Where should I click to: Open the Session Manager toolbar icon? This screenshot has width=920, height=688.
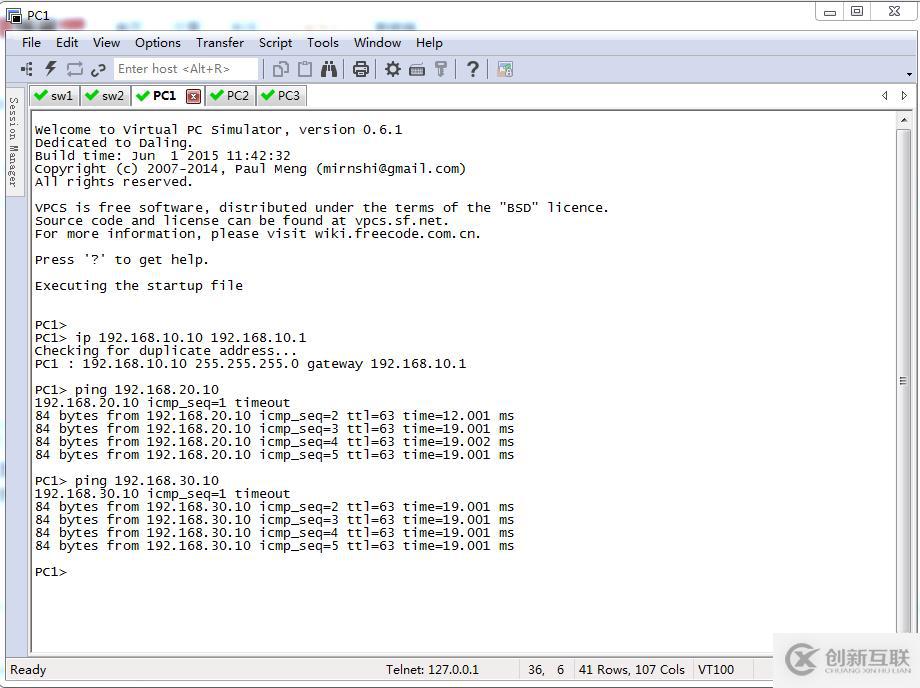tap(27, 69)
